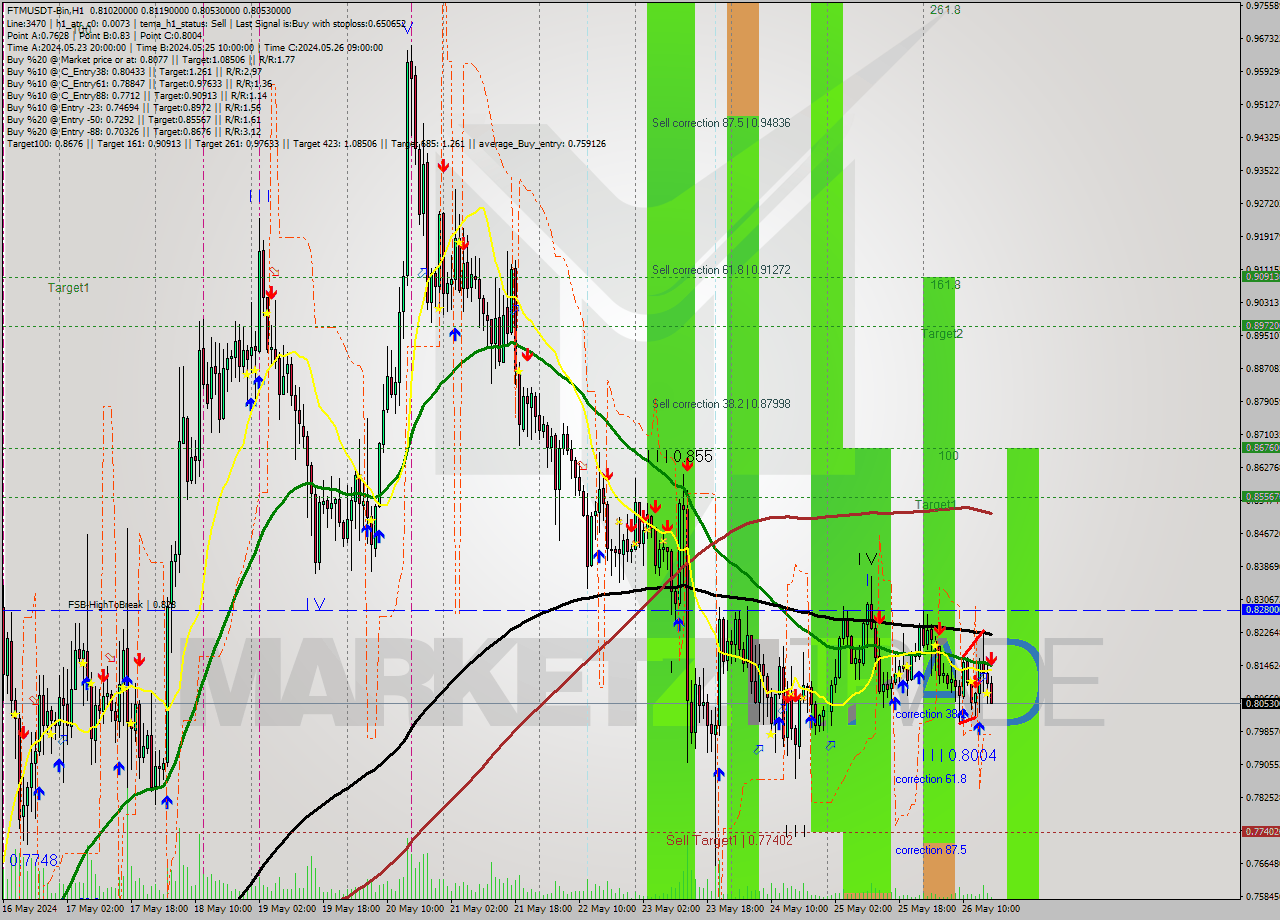The image size is (1280, 920).
Task: Click the '16 May 2024' time axis label
Action: click(30, 908)
